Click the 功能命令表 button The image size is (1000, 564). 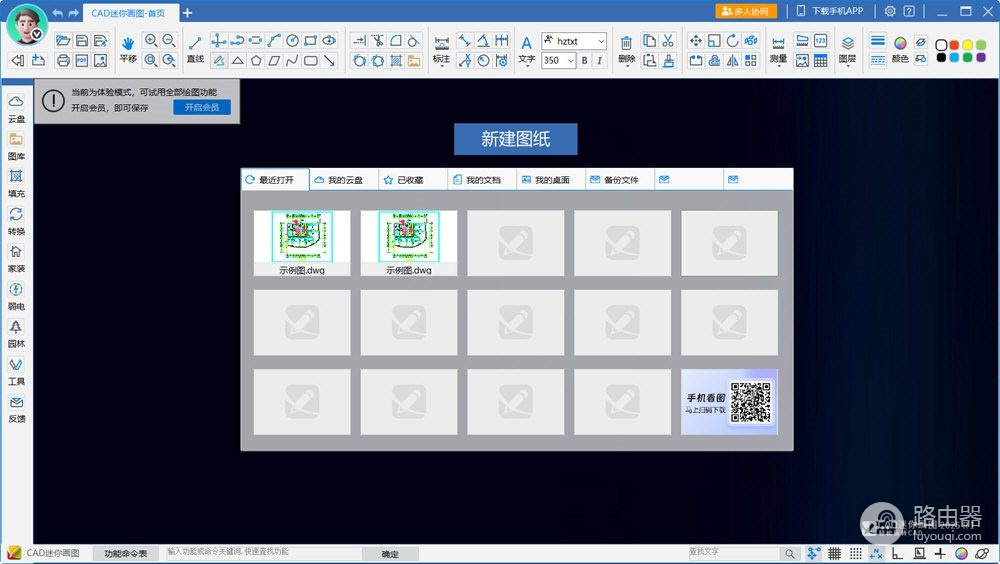[x=126, y=553]
